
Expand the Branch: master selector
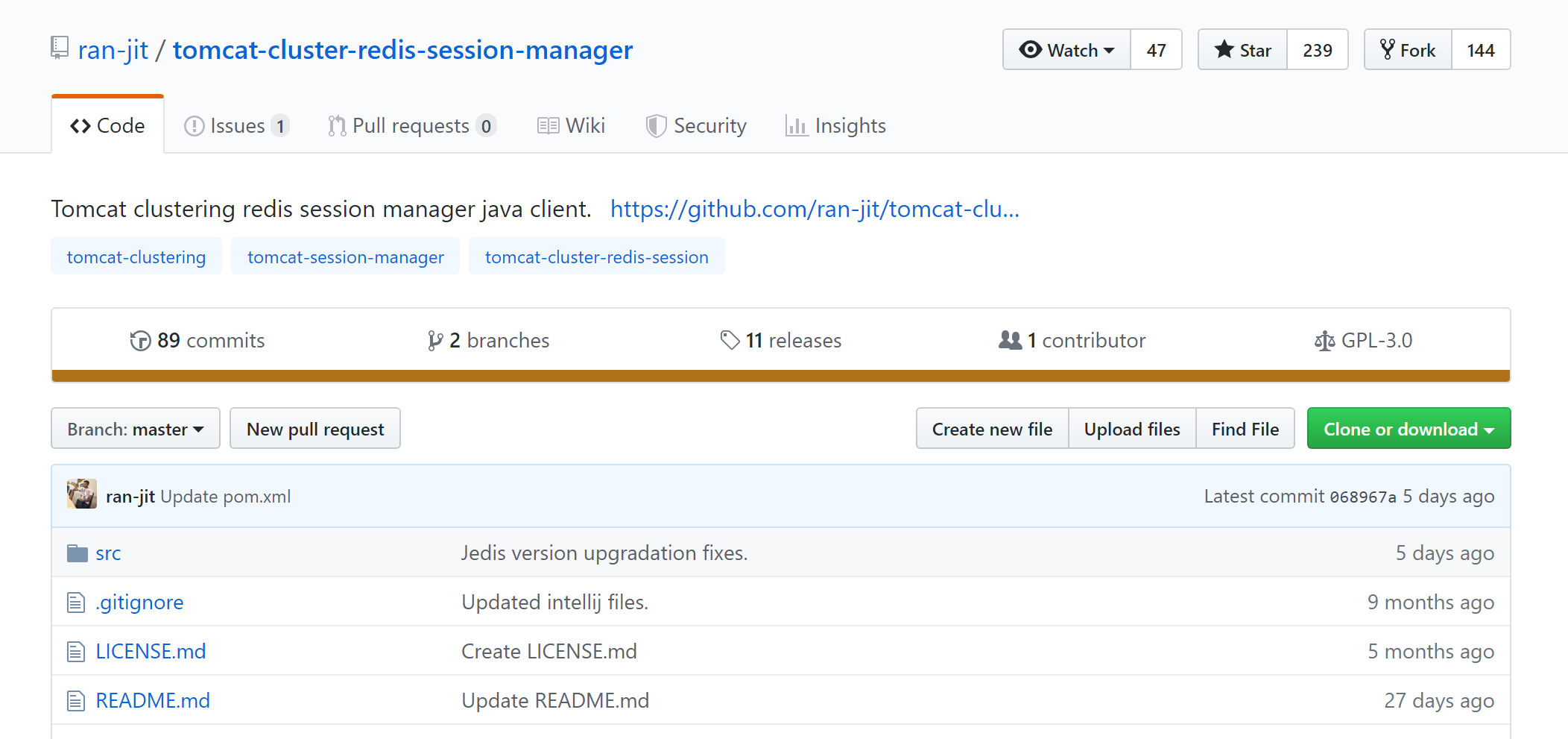135,429
